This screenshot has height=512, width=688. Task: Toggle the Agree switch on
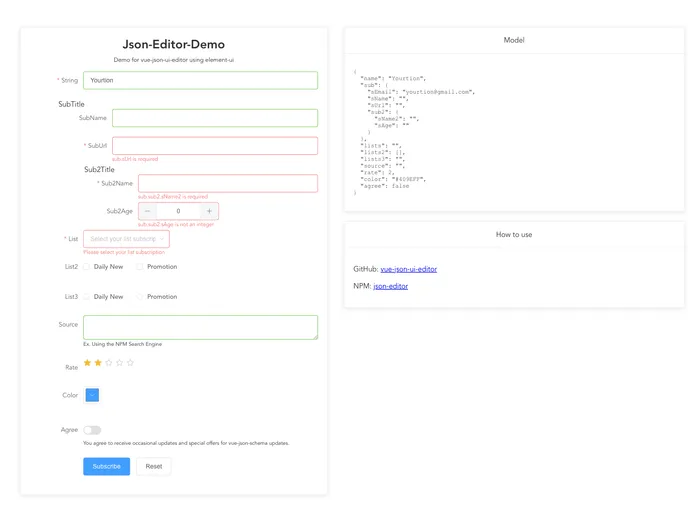pos(92,430)
